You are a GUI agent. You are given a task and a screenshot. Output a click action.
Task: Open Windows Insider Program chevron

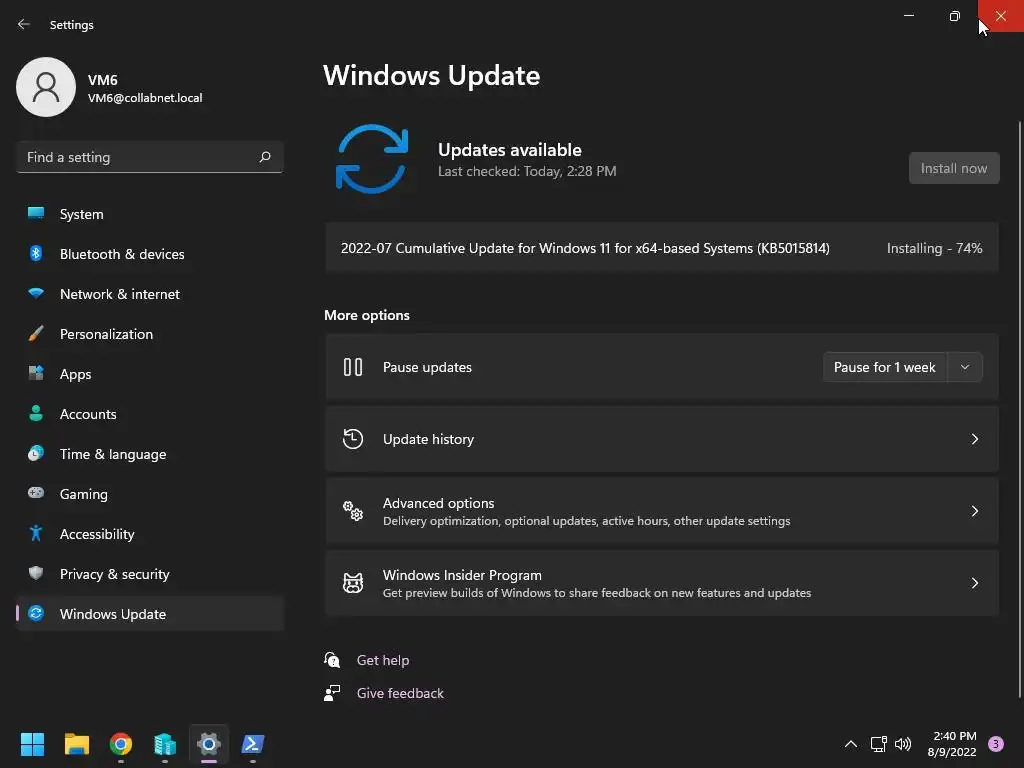(974, 583)
